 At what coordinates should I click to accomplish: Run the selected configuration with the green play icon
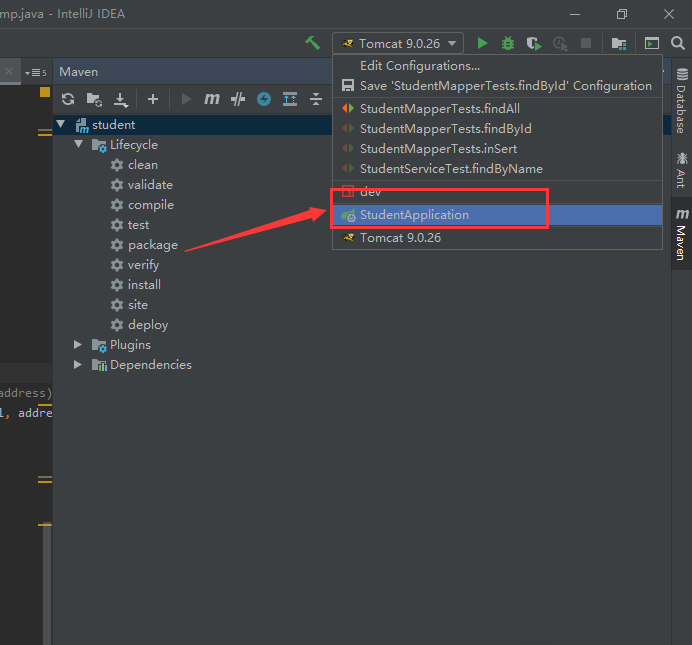[482, 43]
